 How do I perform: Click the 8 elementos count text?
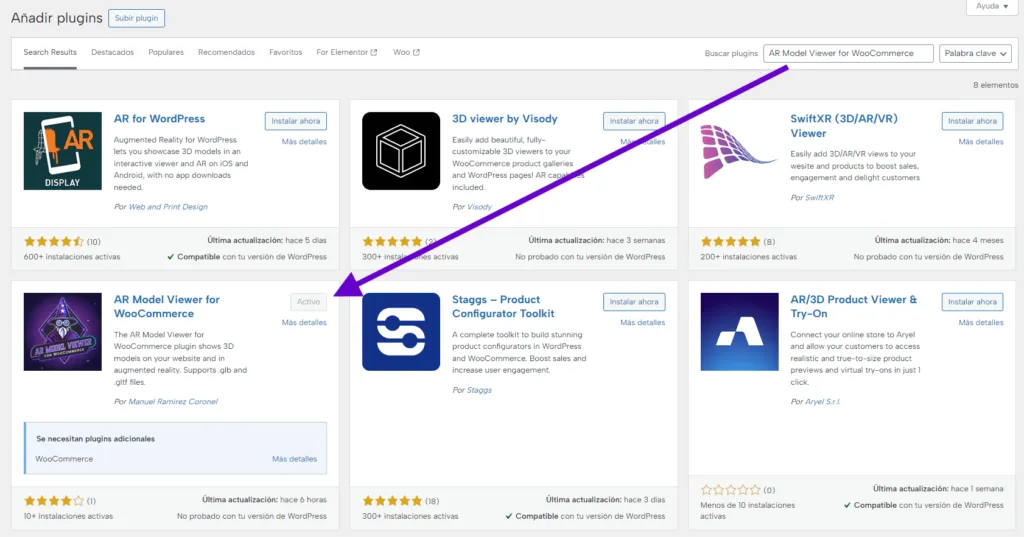995,86
